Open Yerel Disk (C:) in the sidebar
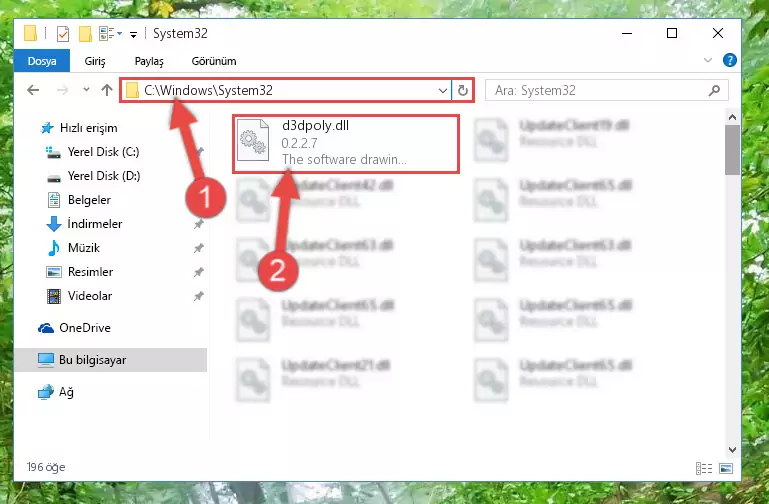This screenshot has height=504, width=769. click(103, 152)
